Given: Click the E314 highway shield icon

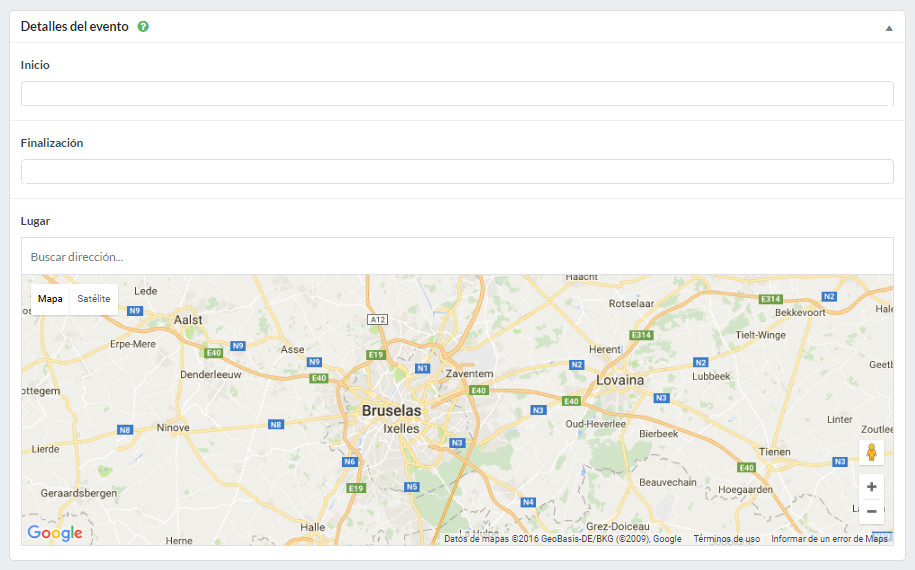Looking at the screenshot, I should pos(640,334).
